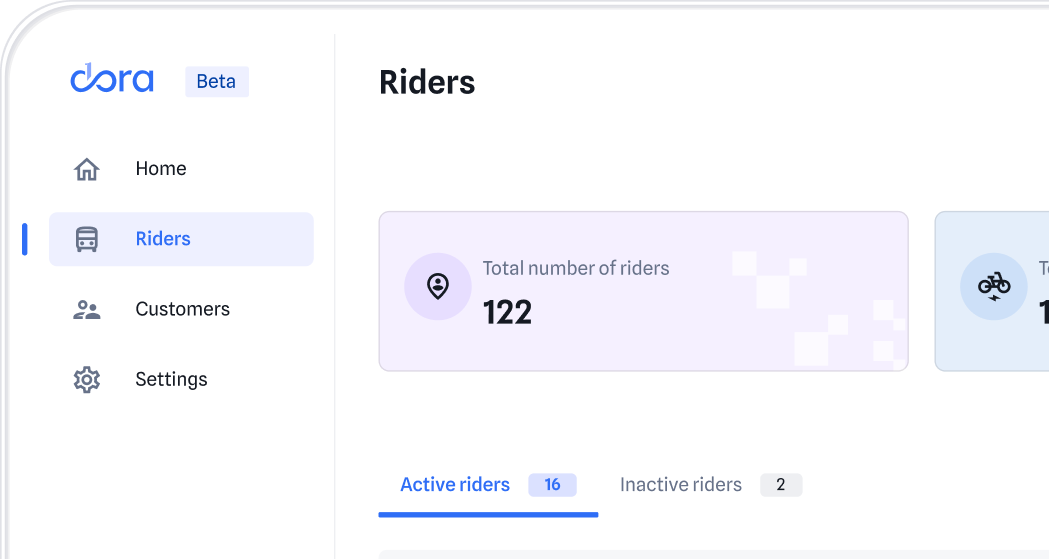Screen dimensions: 1049x559
Task: Open the Settings label in sidebar
Action: [x=171, y=379]
